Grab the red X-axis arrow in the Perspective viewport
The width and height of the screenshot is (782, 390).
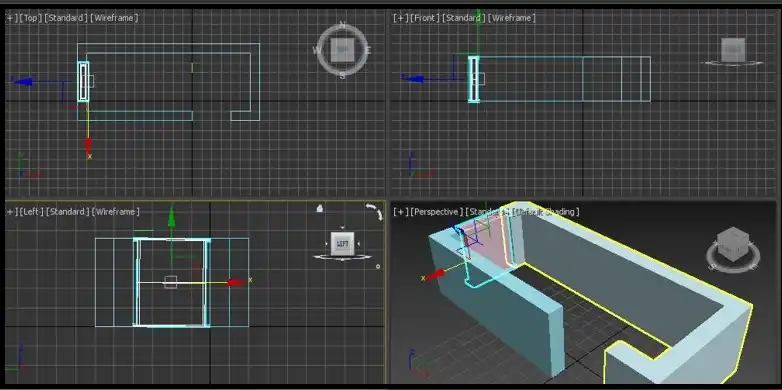coord(435,274)
